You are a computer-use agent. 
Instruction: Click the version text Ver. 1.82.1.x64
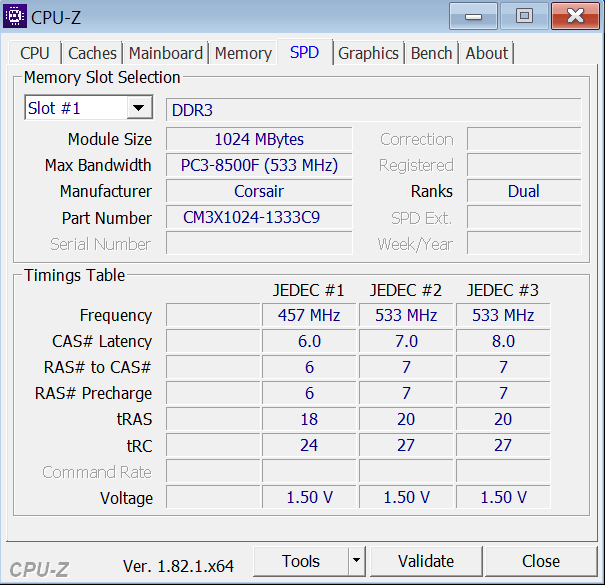tap(178, 566)
